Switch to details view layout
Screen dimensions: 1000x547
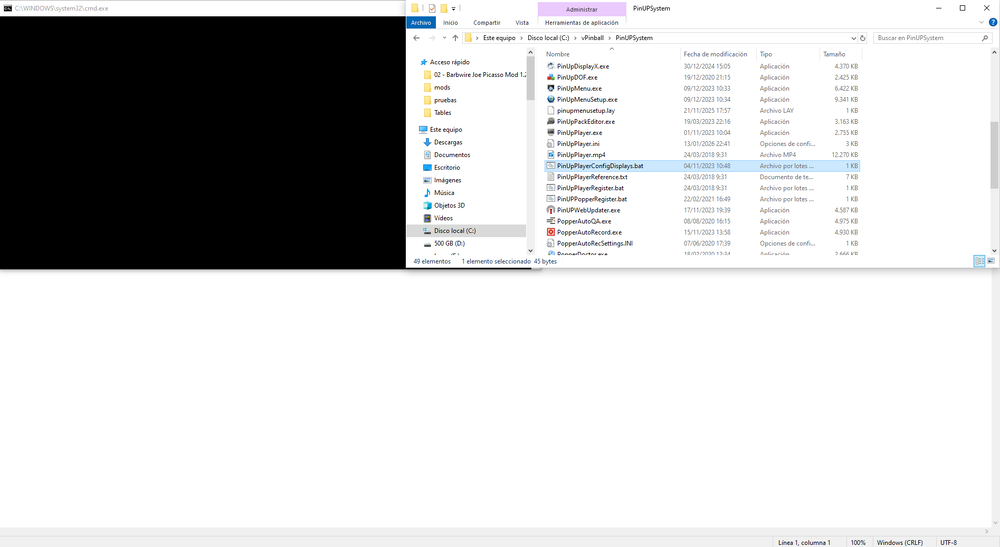(979, 261)
